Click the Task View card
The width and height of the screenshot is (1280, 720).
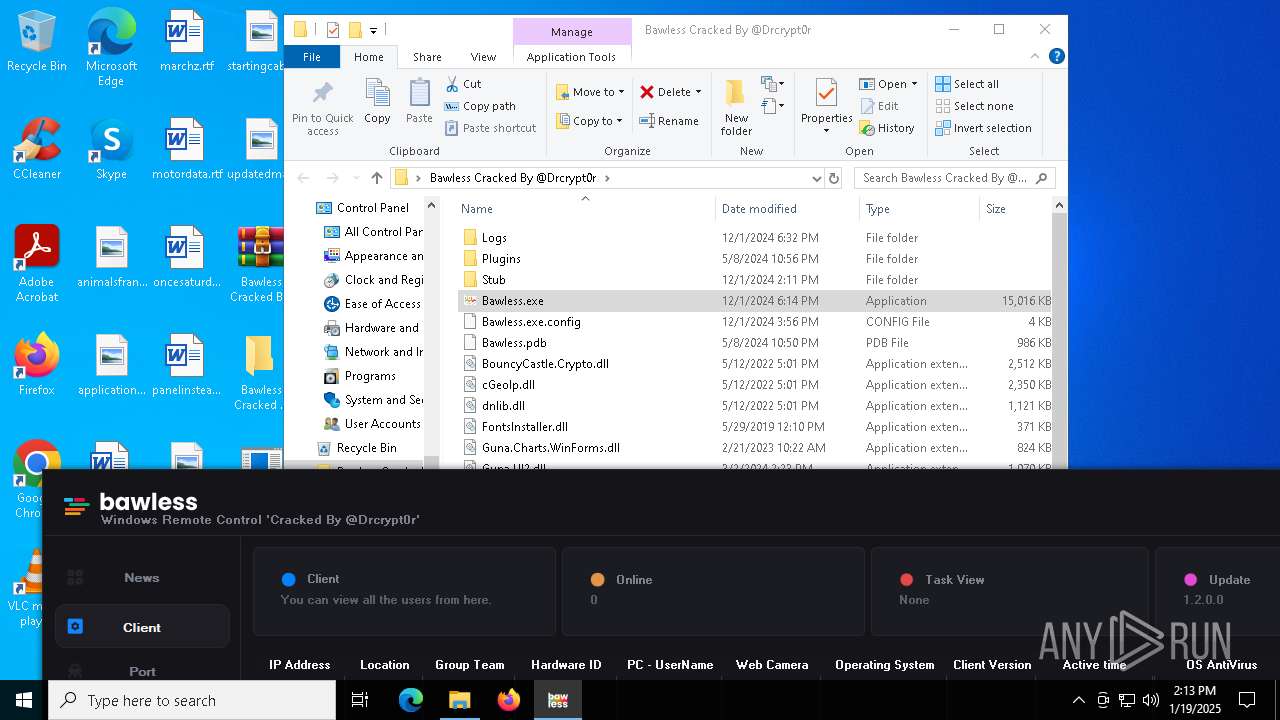[x=1009, y=591]
